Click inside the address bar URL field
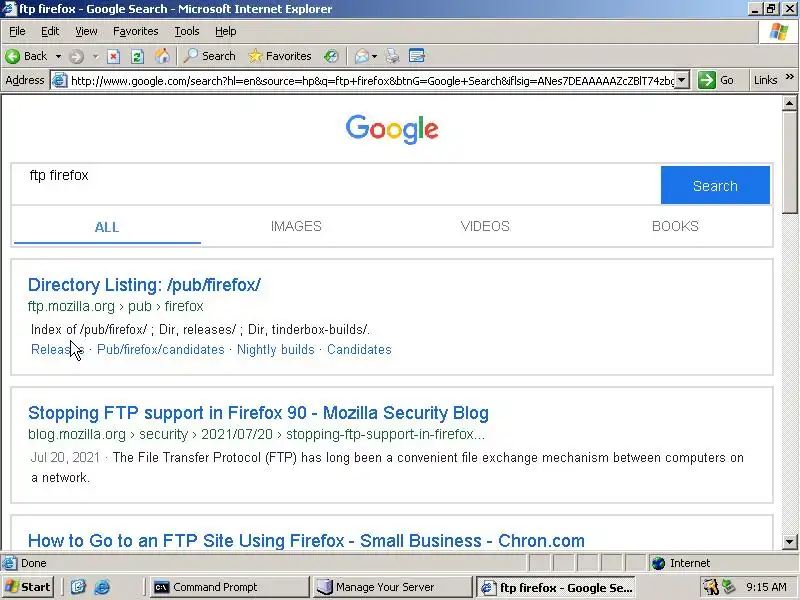 coord(372,81)
